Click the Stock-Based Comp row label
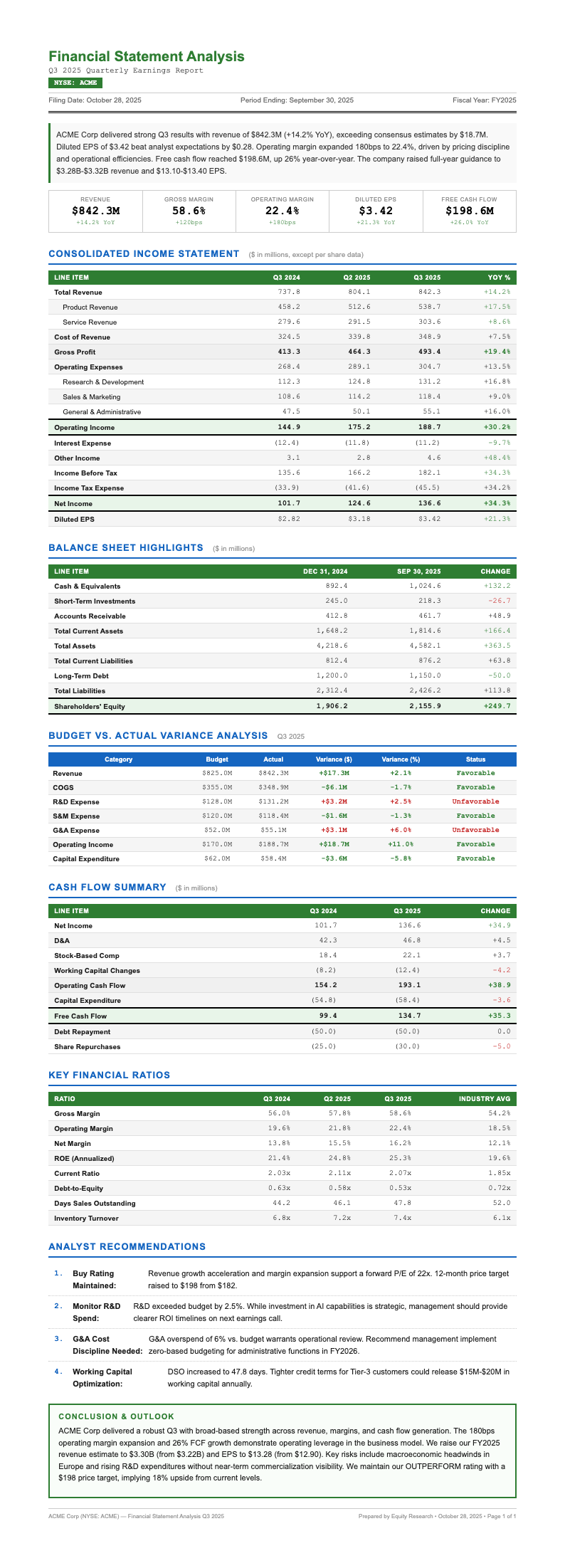The width and height of the screenshot is (565, 1568). 87,956
